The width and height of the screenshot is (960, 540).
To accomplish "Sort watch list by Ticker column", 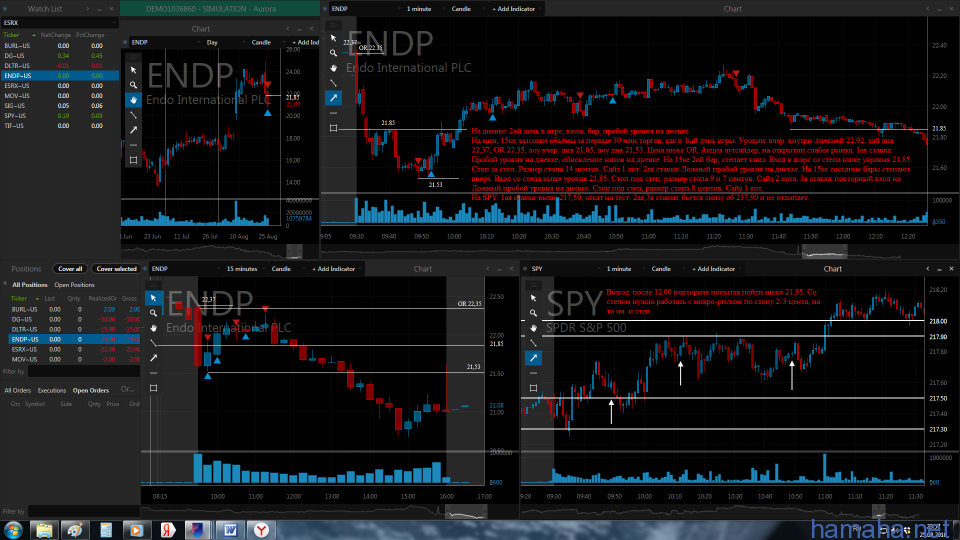I will pyautogui.click(x=12, y=35).
